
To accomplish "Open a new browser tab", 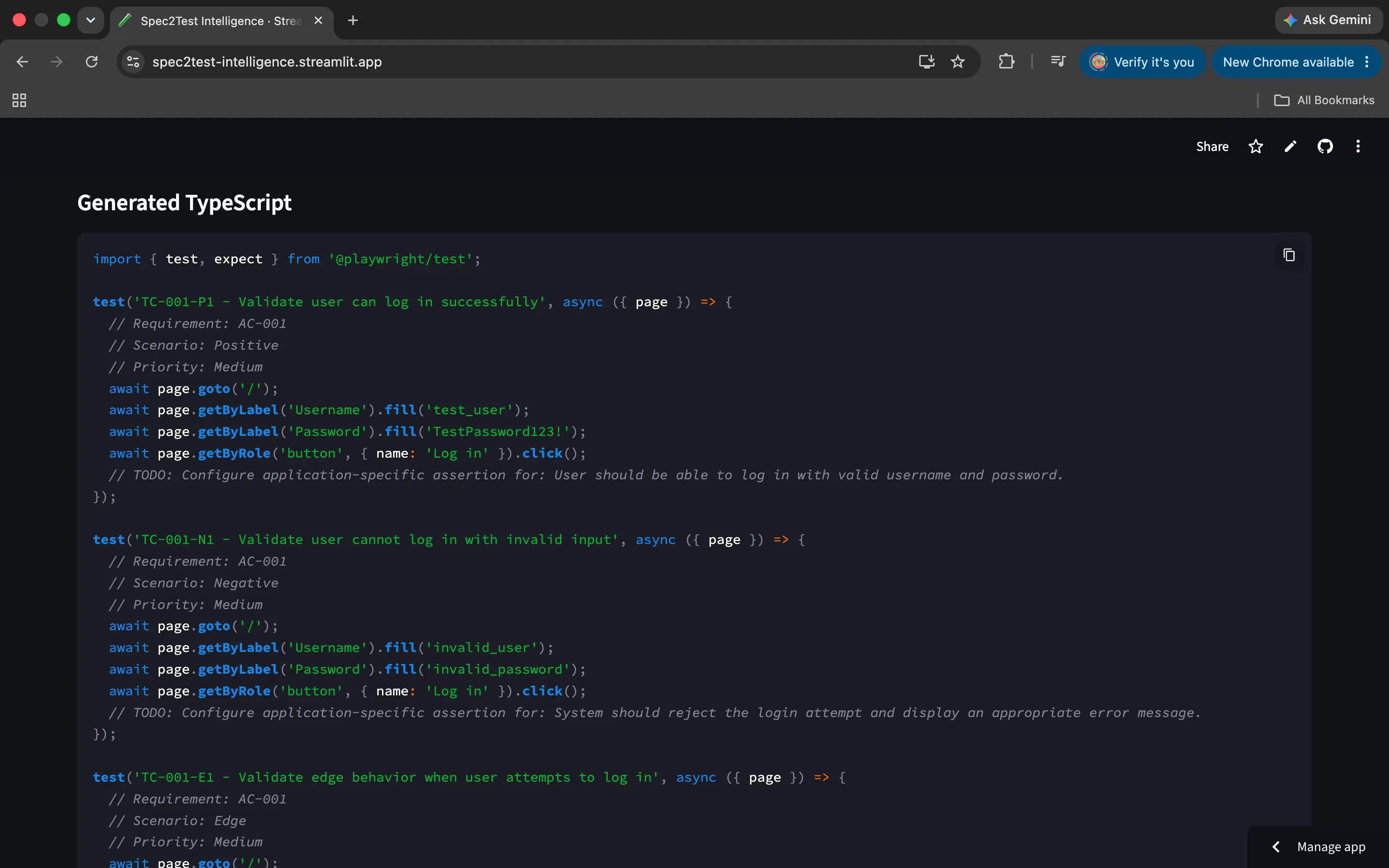I will 353,21.
